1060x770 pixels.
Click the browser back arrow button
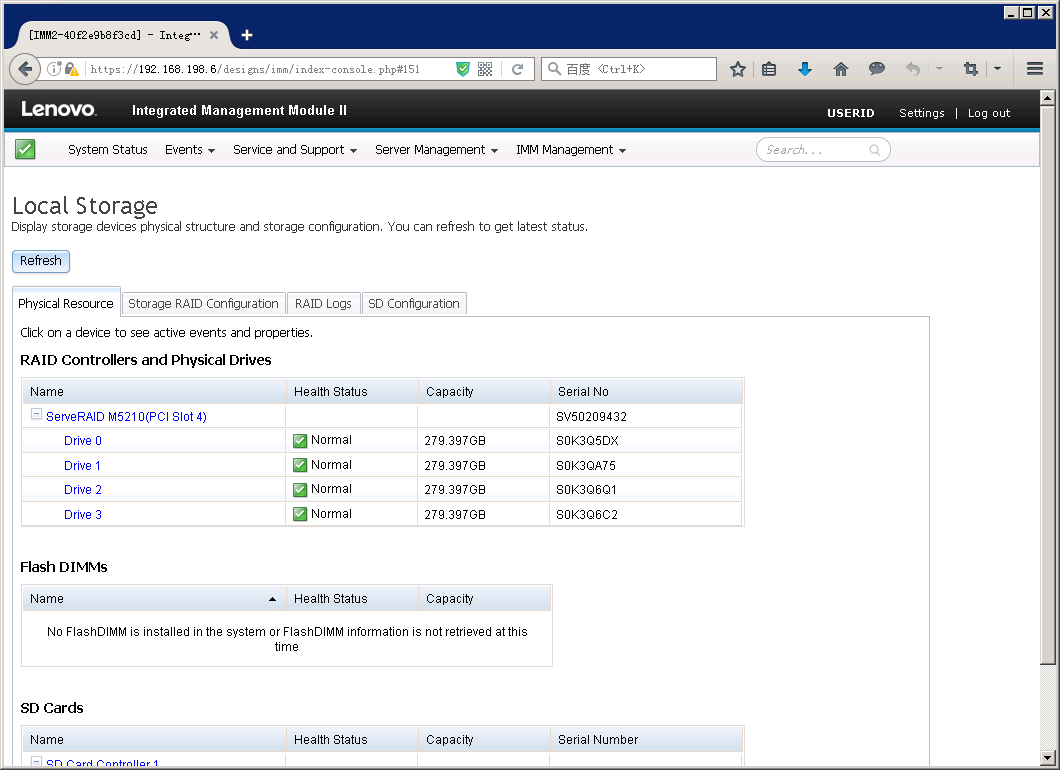(x=25, y=69)
